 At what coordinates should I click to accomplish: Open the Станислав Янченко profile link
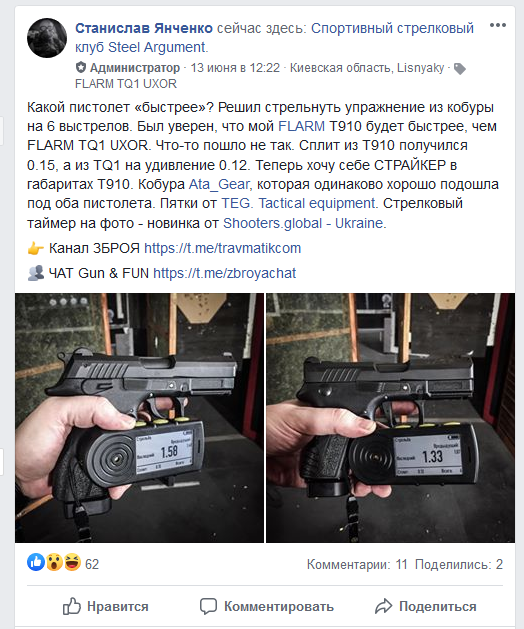point(144,28)
